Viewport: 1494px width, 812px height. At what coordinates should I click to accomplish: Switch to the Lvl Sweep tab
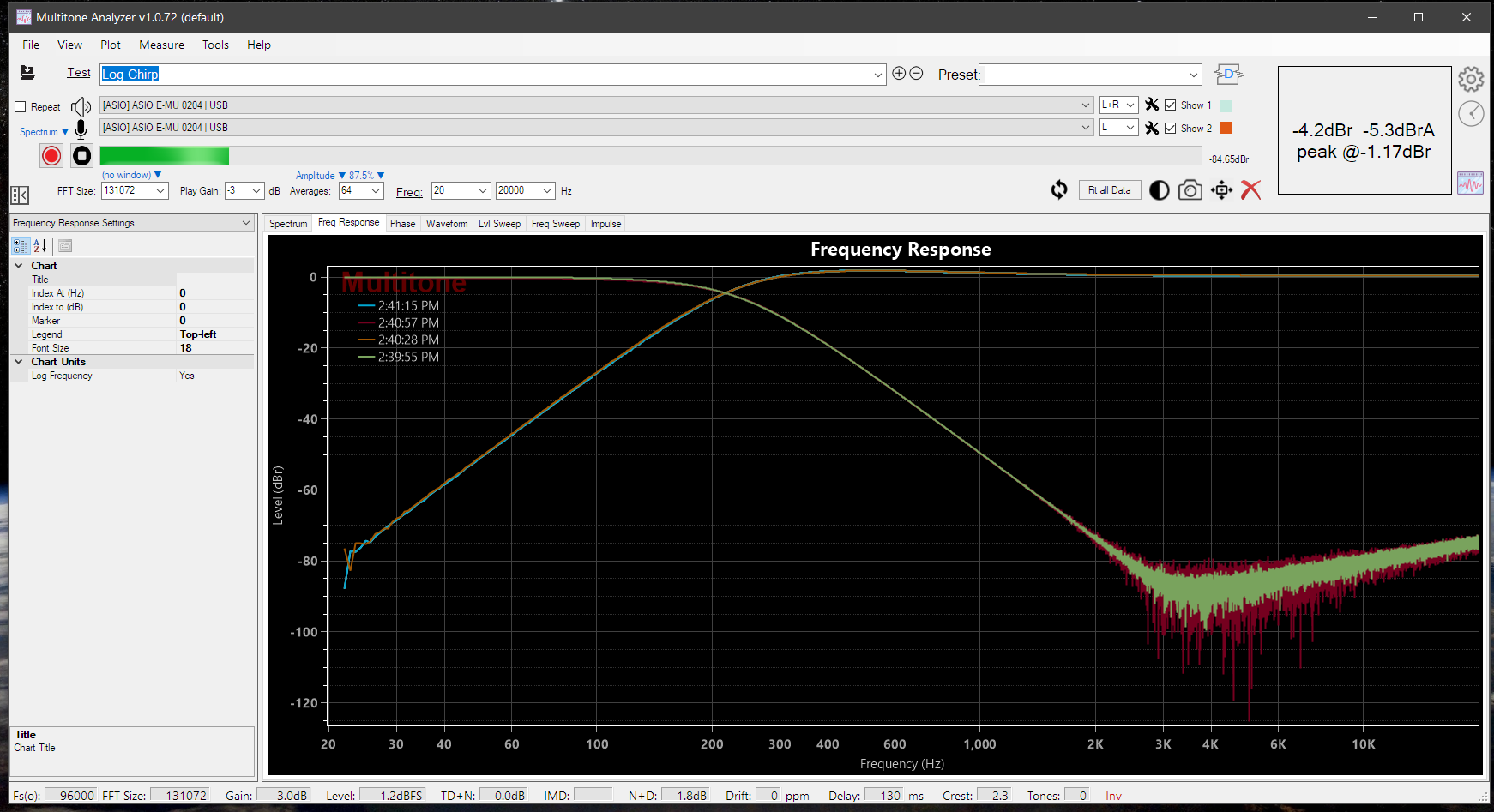499,224
